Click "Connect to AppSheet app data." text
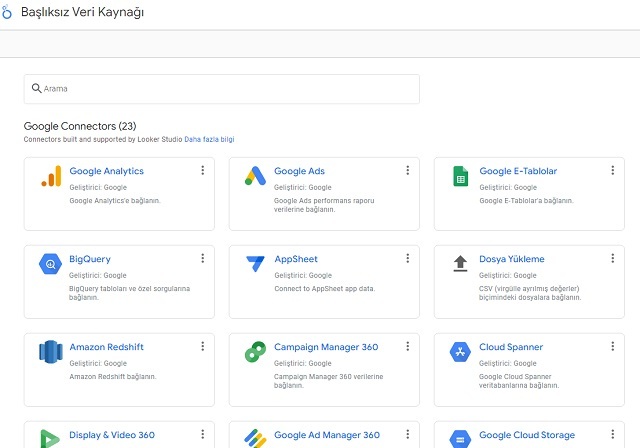The width and height of the screenshot is (640, 448). coord(324,288)
